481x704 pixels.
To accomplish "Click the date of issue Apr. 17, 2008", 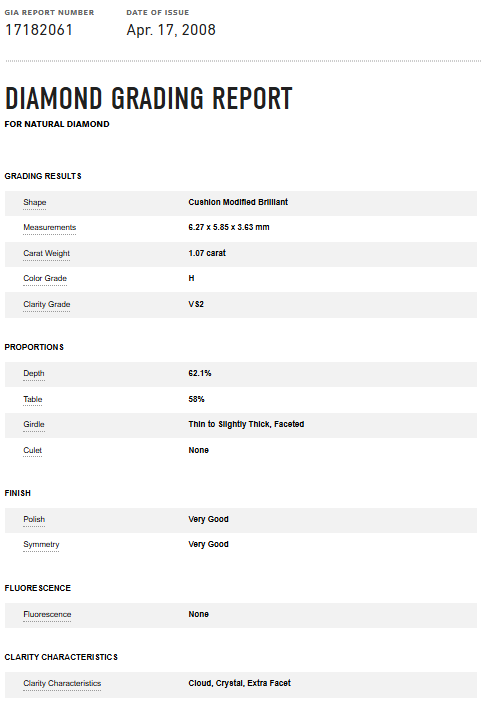I will pyautogui.click(x=171, y=30).
